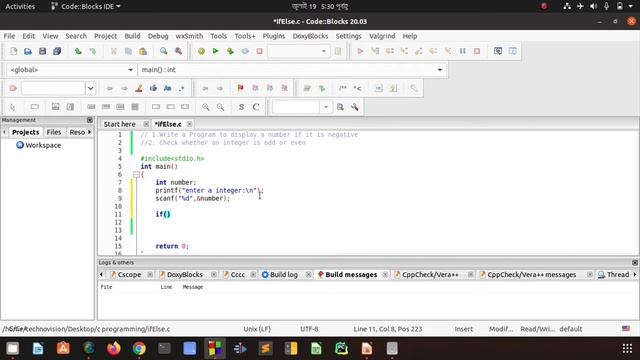Save the current file with the Save icon

(42, 51)
